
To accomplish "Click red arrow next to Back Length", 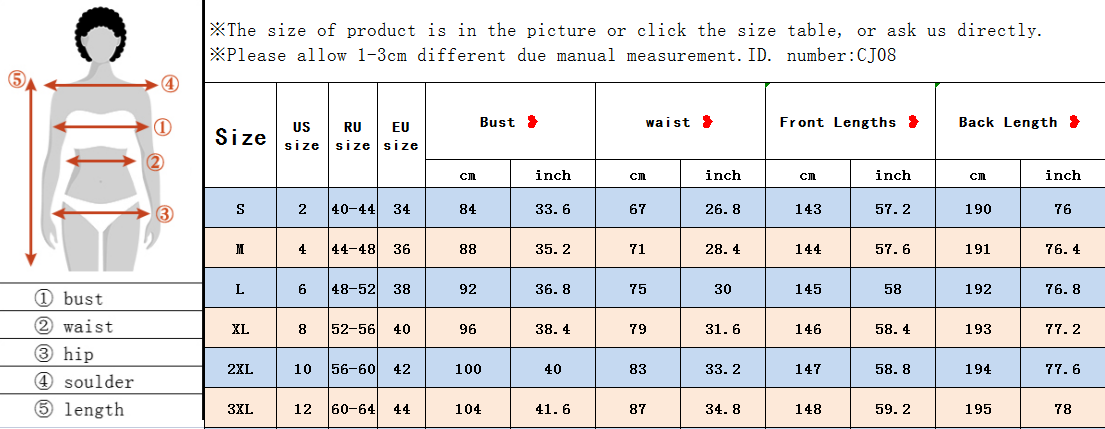I will (1074, 122).
